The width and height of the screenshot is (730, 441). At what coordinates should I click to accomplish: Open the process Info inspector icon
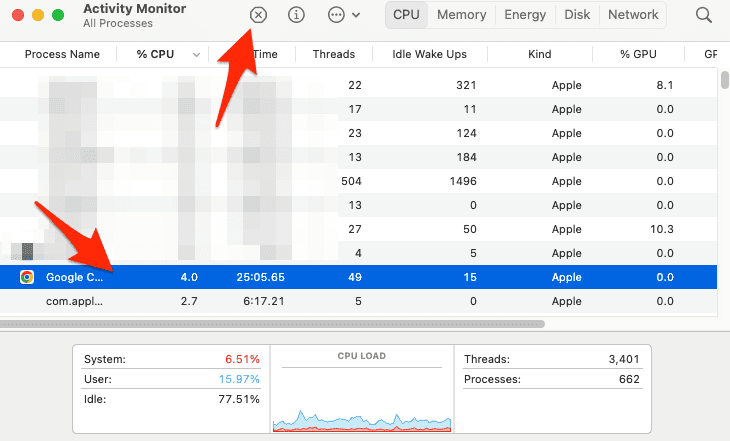click(x=297, y=15)
